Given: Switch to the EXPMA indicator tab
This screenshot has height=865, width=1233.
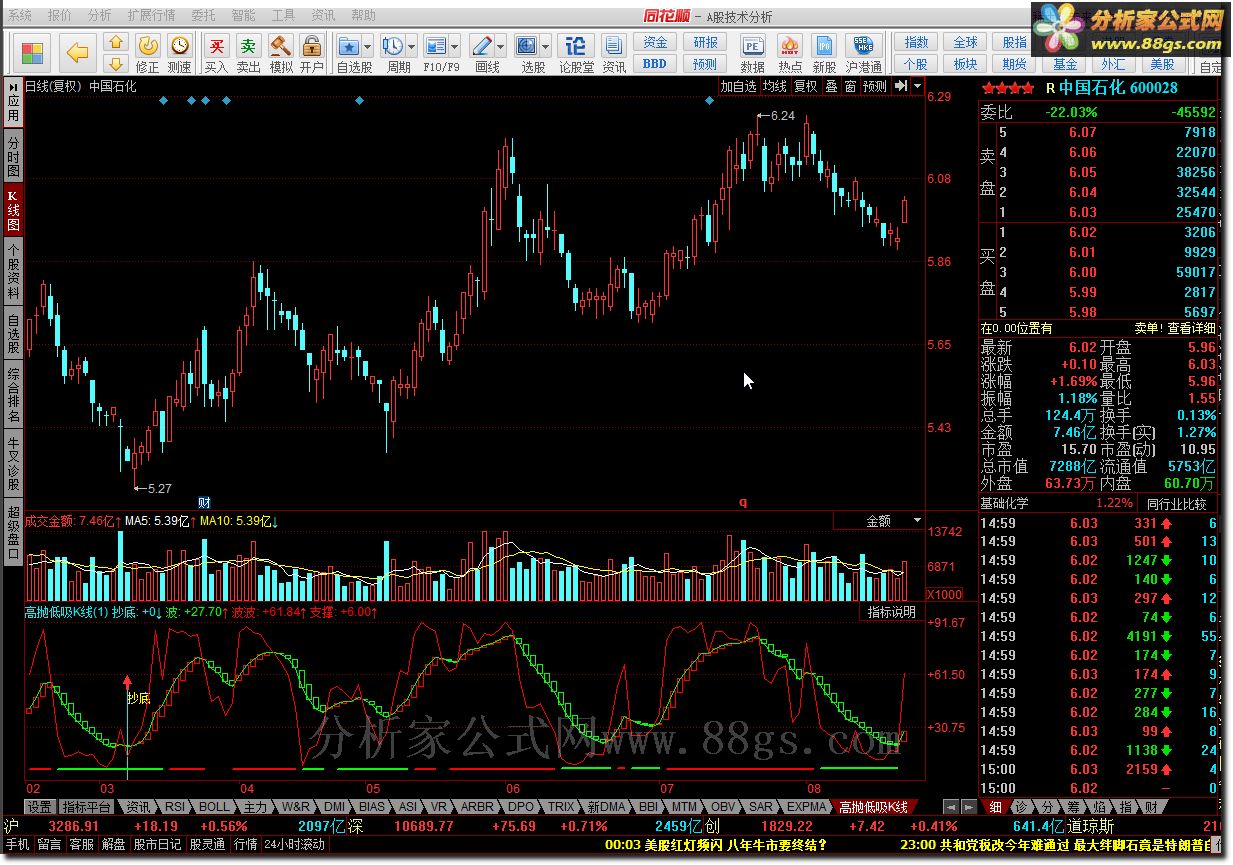Looking at the screenshot, I should pos(805,807).
